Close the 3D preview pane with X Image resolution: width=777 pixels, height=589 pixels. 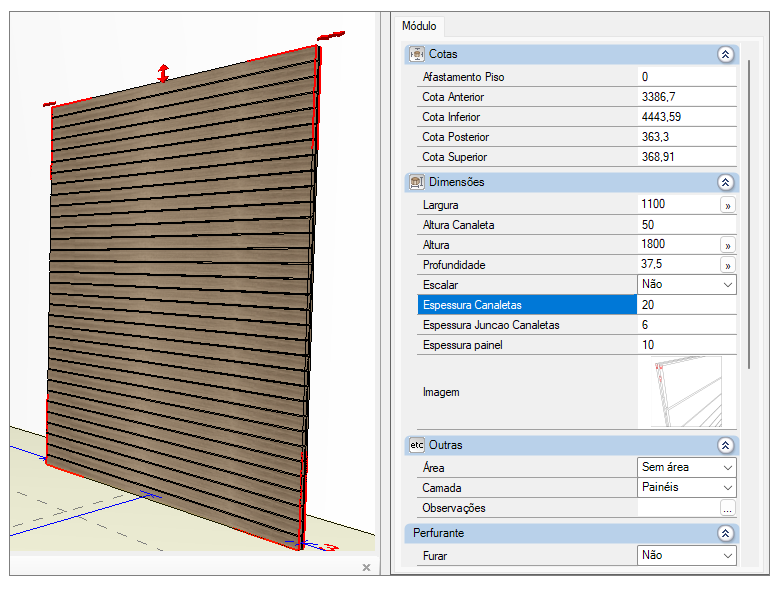pos(366,567)
